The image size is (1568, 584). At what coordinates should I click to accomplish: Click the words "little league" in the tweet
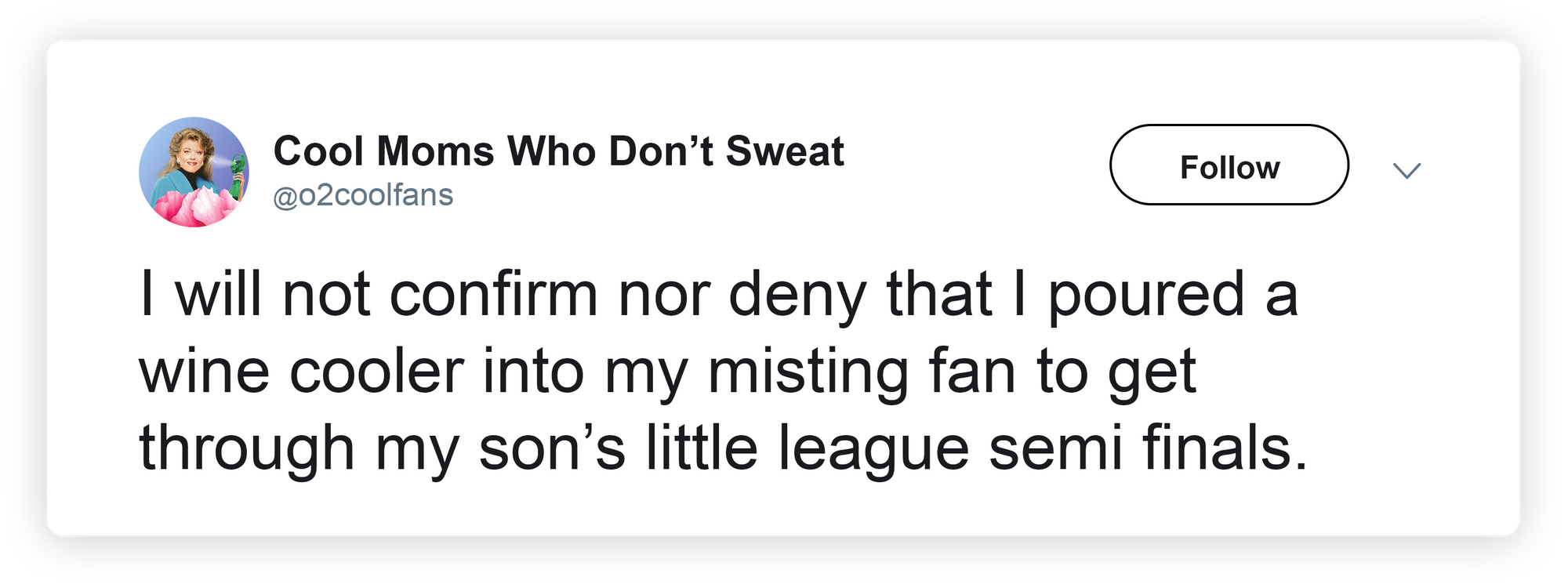point(807,448)
